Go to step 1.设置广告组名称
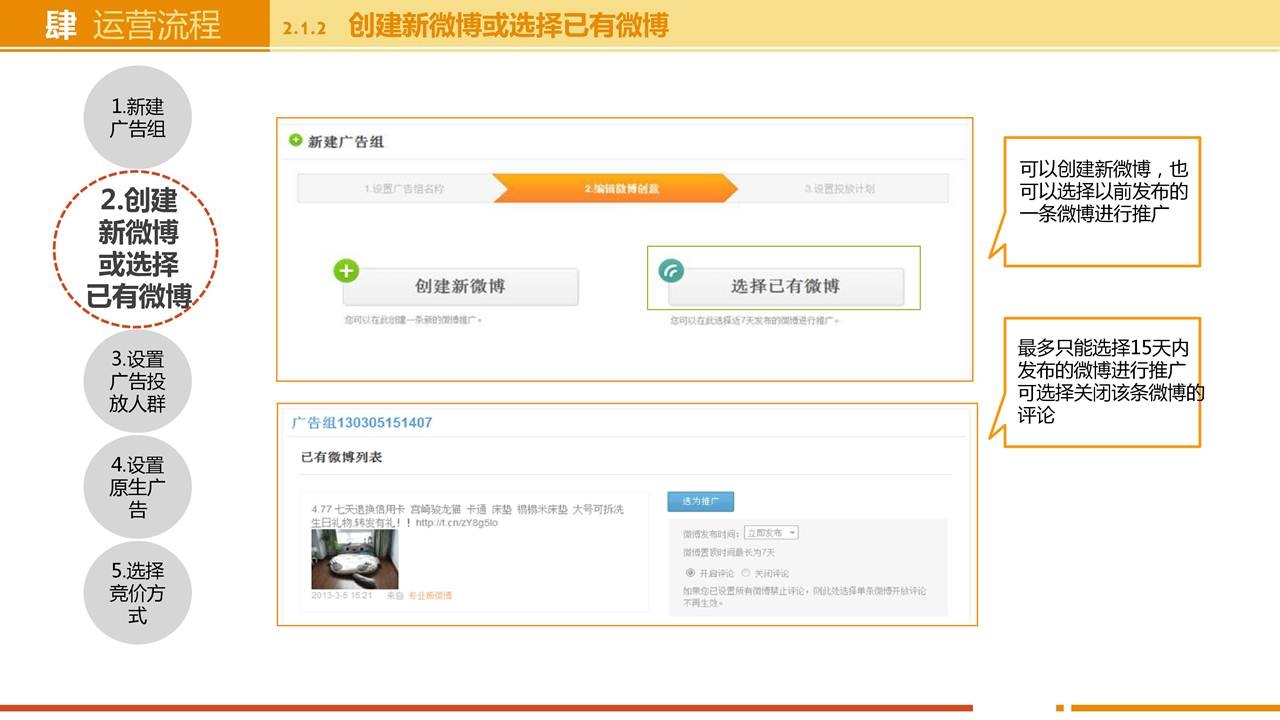This screenshot has height=720, width=1280. click(404, 189)
